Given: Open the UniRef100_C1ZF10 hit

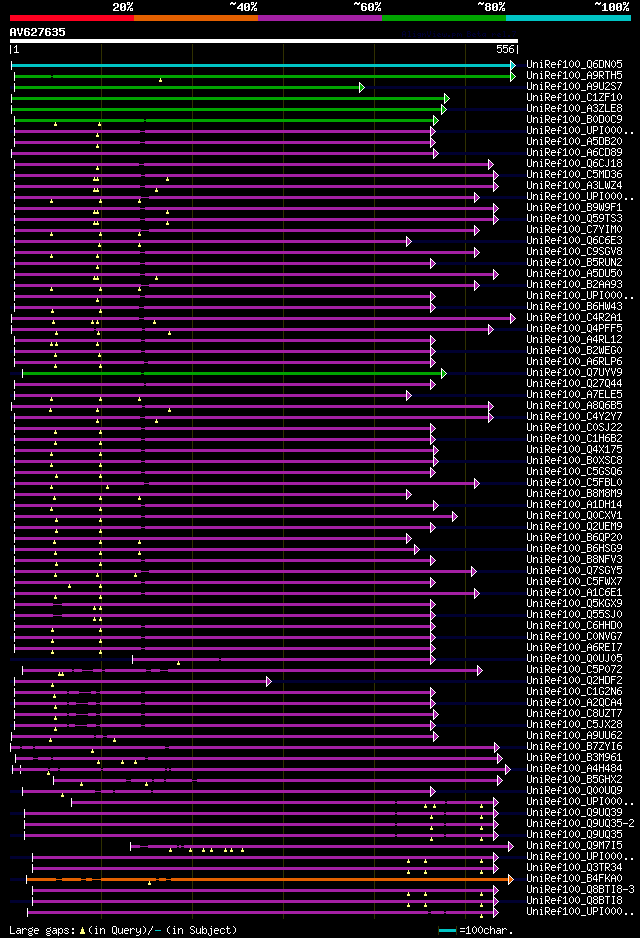Looking at the screenshot, I should click(574, 97).
